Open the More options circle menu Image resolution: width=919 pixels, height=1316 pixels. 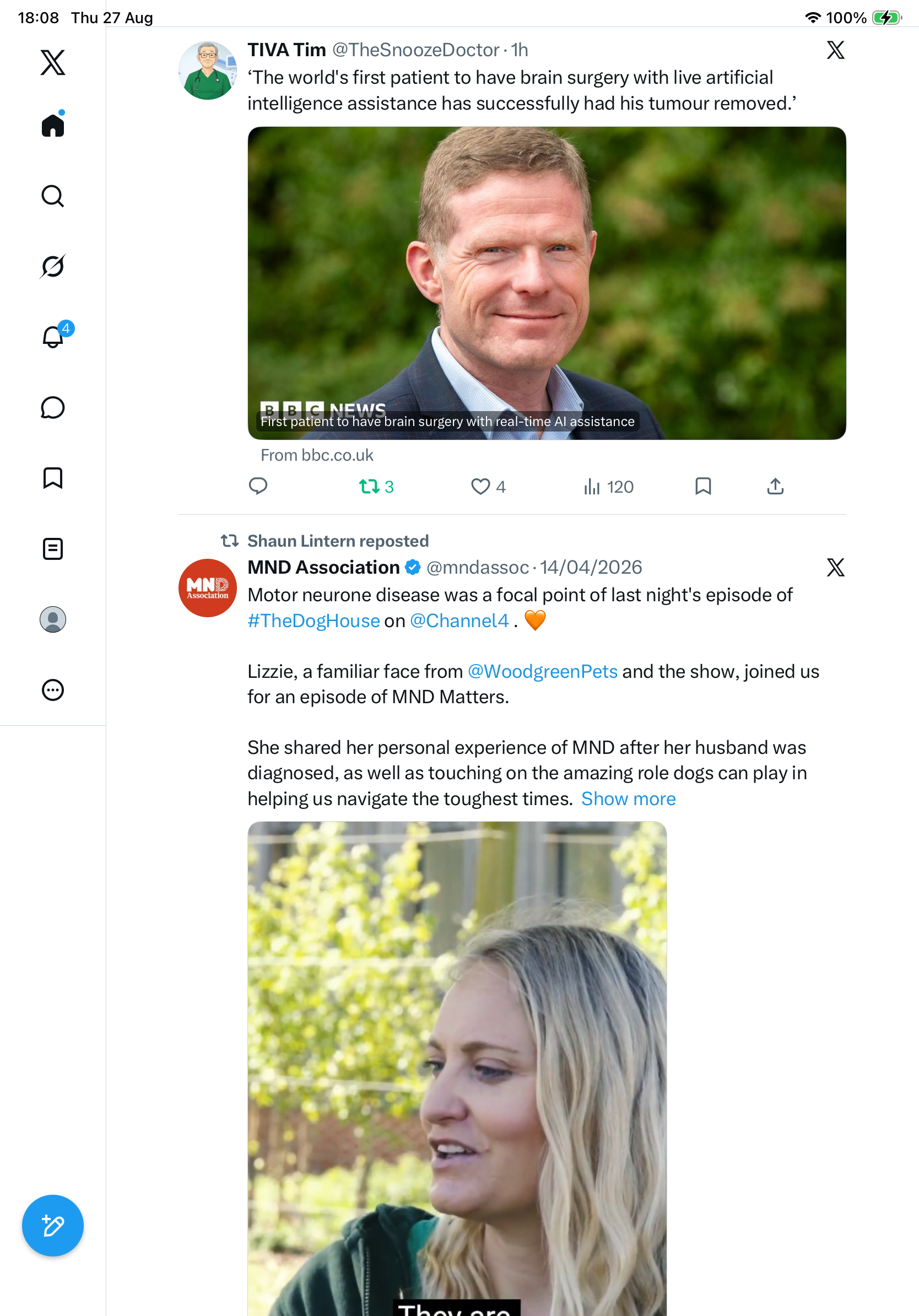53,690
